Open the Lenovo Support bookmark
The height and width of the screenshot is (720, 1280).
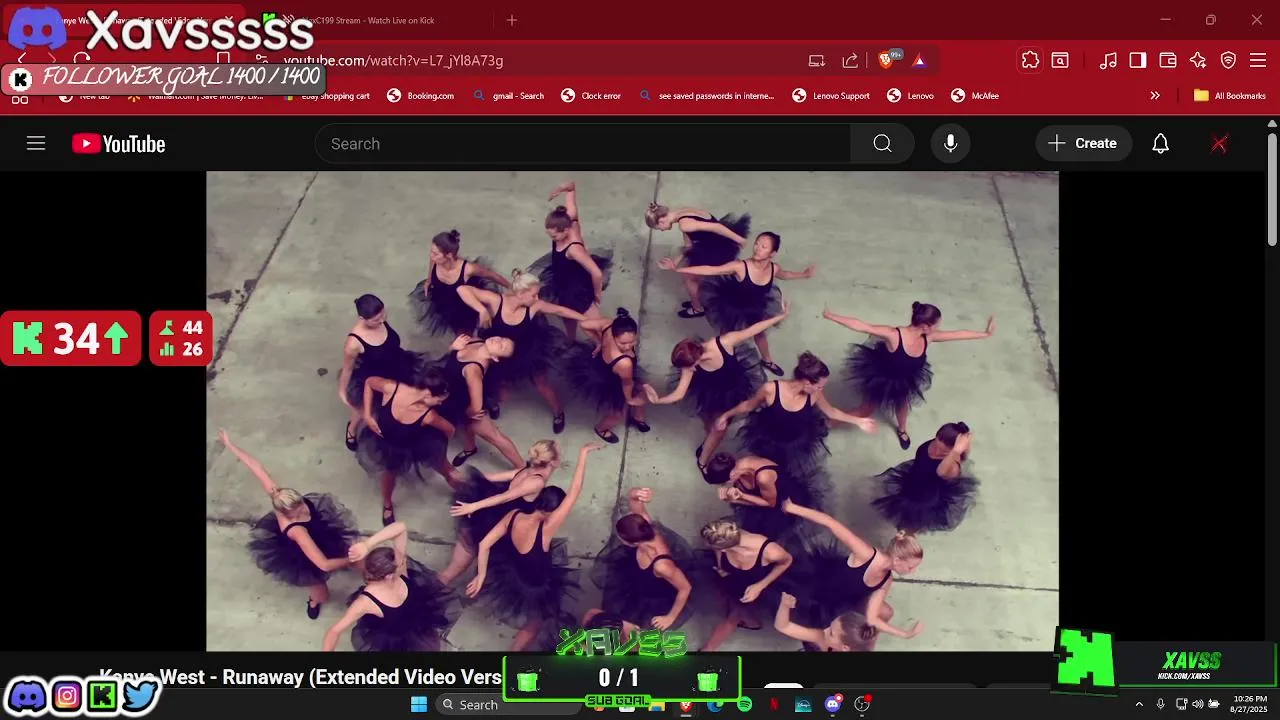click(x=831, y=96)
